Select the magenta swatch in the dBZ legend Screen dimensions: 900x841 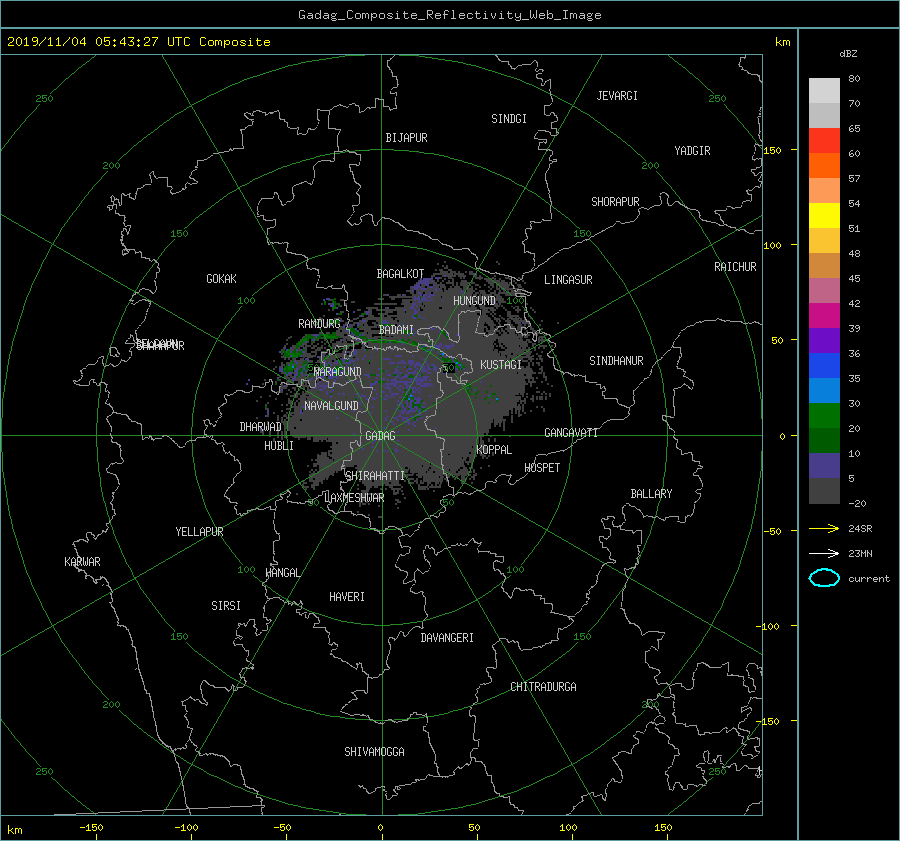point(824,316)
